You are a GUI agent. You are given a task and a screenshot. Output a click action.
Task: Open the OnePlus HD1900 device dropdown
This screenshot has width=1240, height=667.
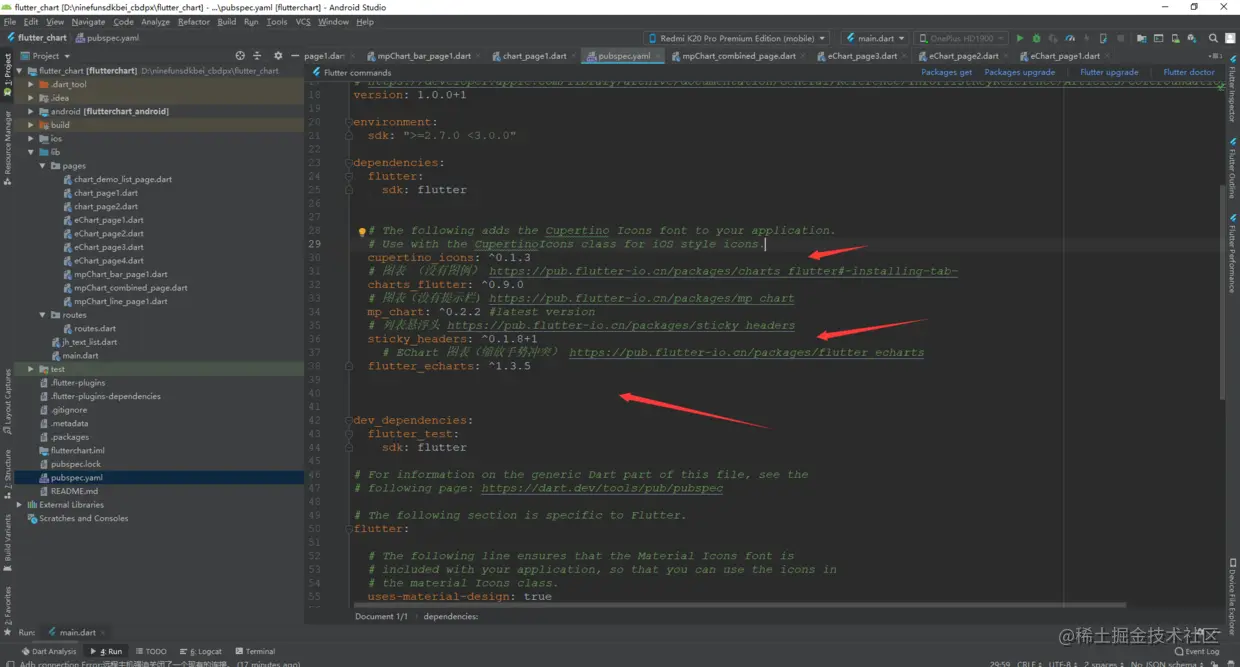(960, 38)
